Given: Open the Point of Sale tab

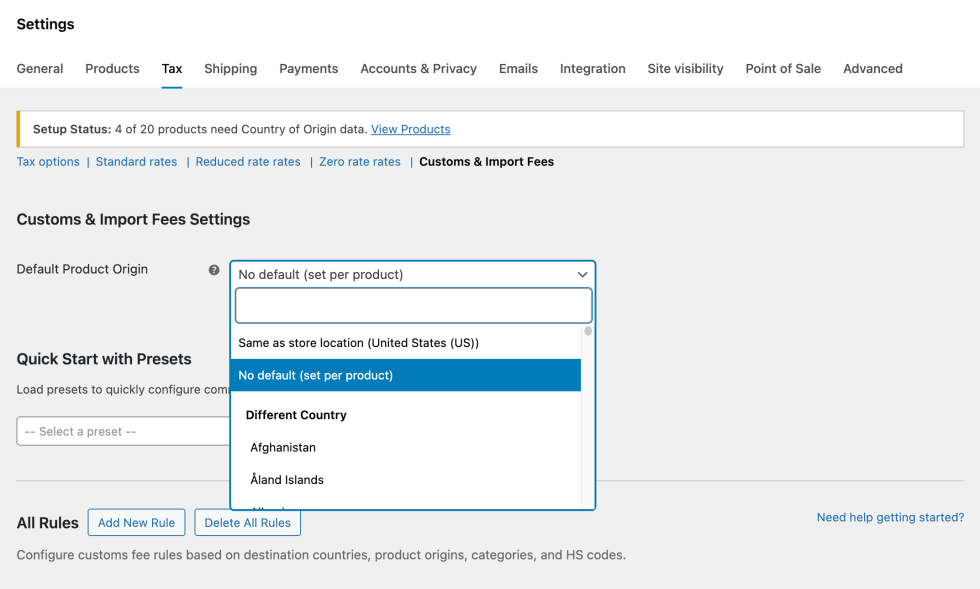Looking at the screenshot, I should [x=783, y=69].
